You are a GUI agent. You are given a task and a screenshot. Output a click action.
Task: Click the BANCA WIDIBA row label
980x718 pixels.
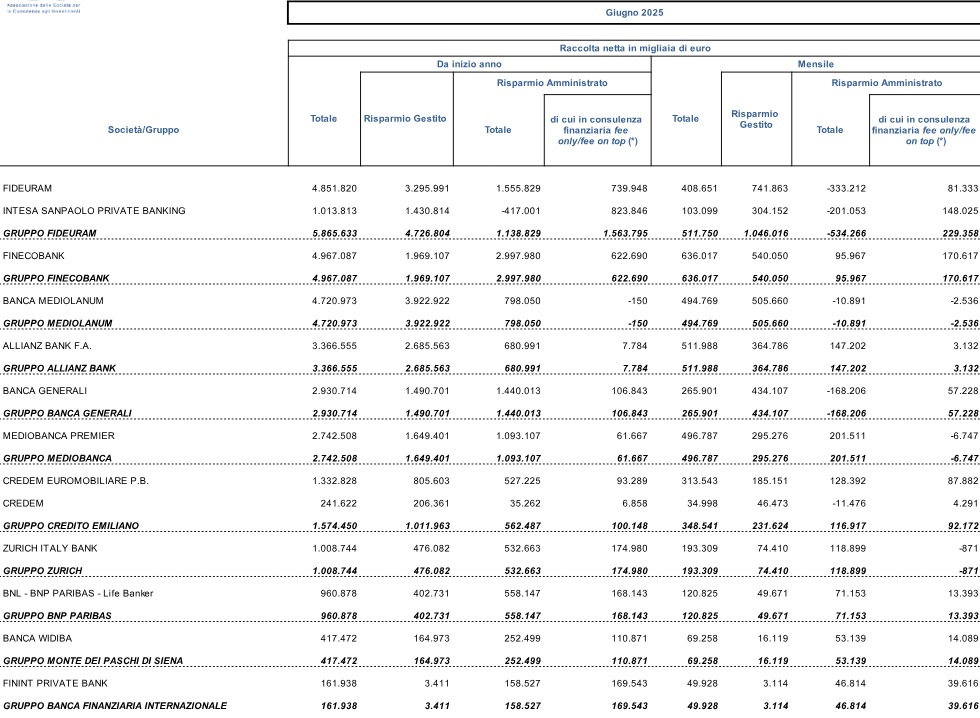tap(38, 639)
